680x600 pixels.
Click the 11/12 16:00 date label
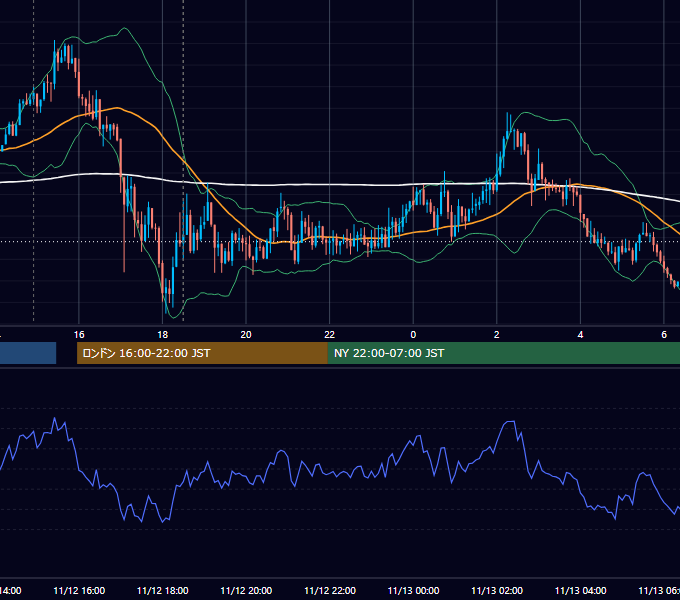point(79,591)
